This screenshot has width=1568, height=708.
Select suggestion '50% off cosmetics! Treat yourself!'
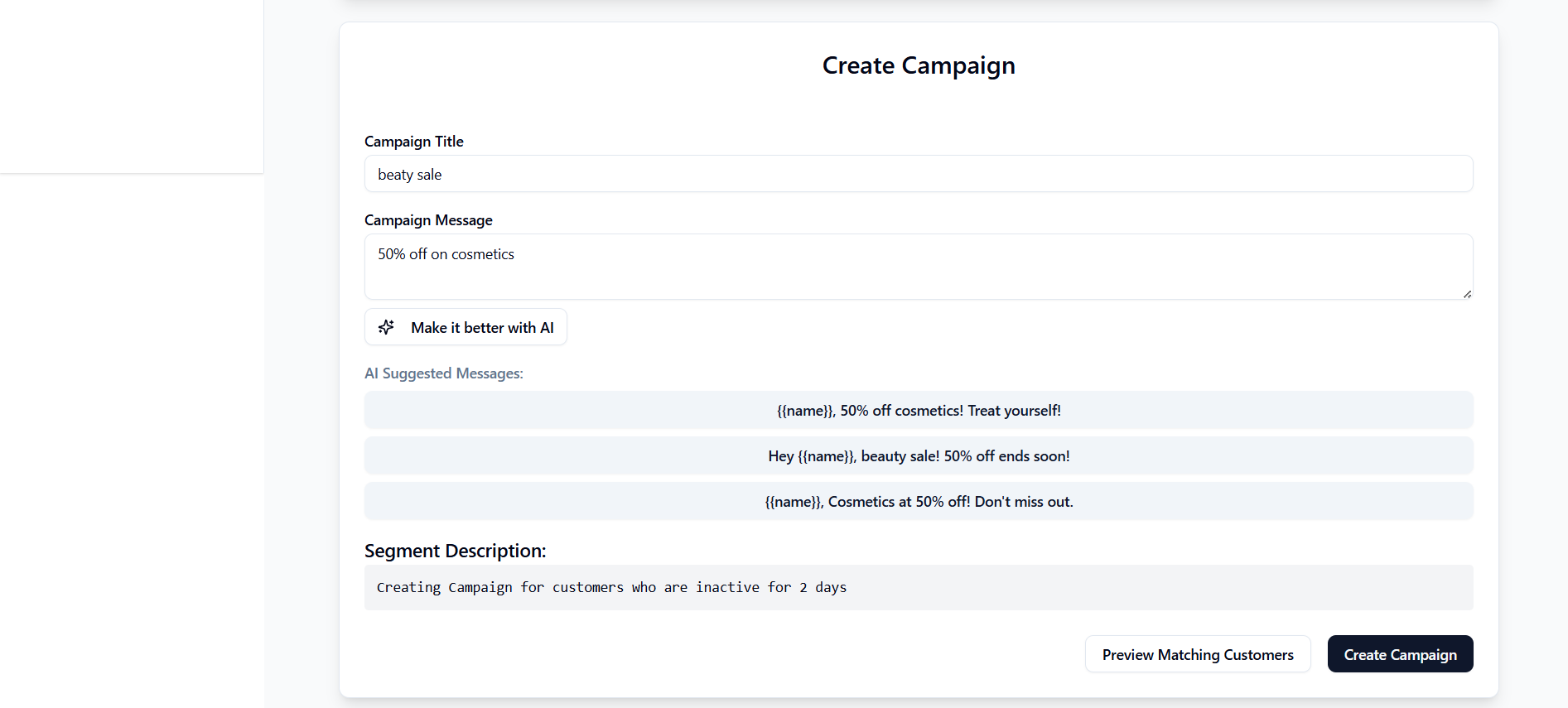(919, 410)
